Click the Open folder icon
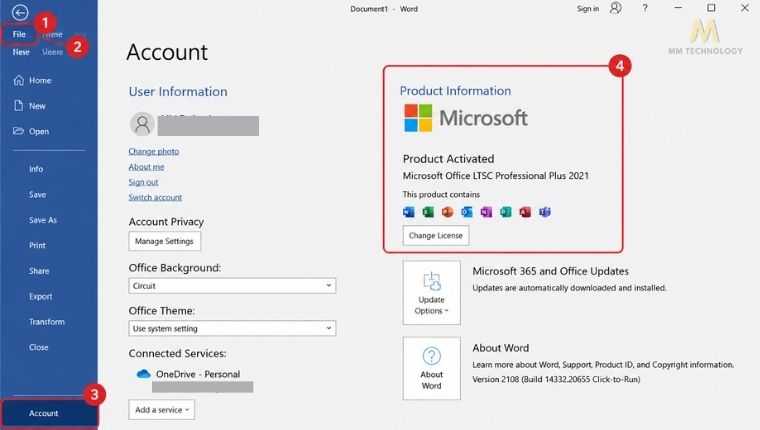Screen dimensions: 760x430 [x=18, y=131]
